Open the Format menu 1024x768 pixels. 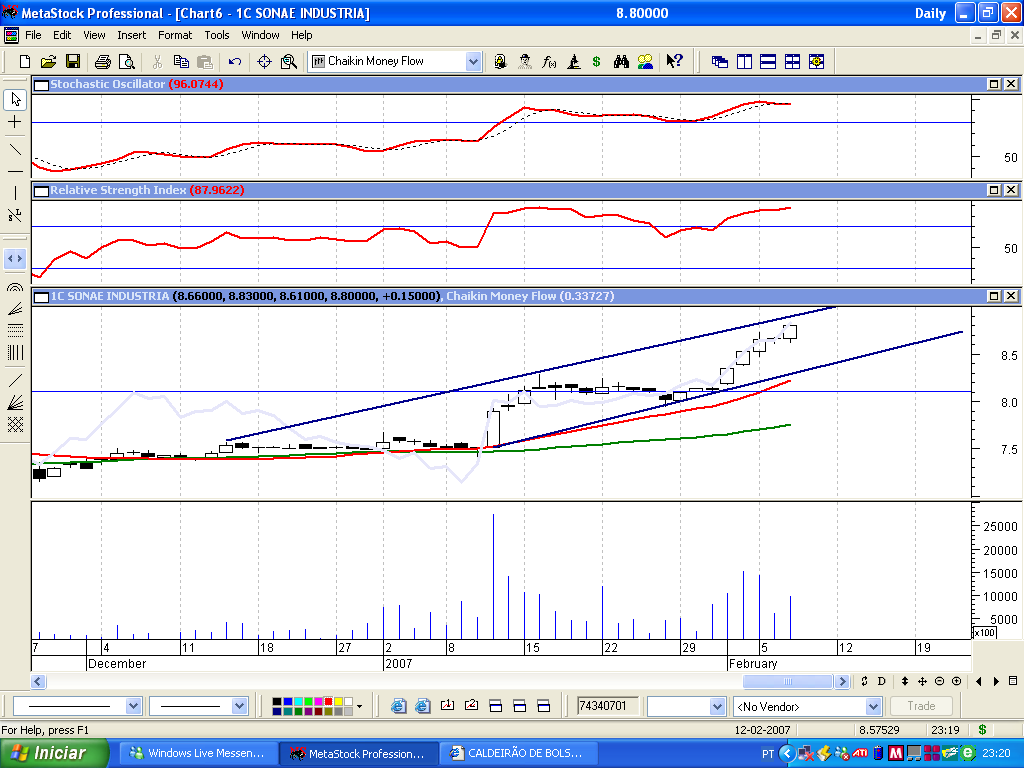174,35
